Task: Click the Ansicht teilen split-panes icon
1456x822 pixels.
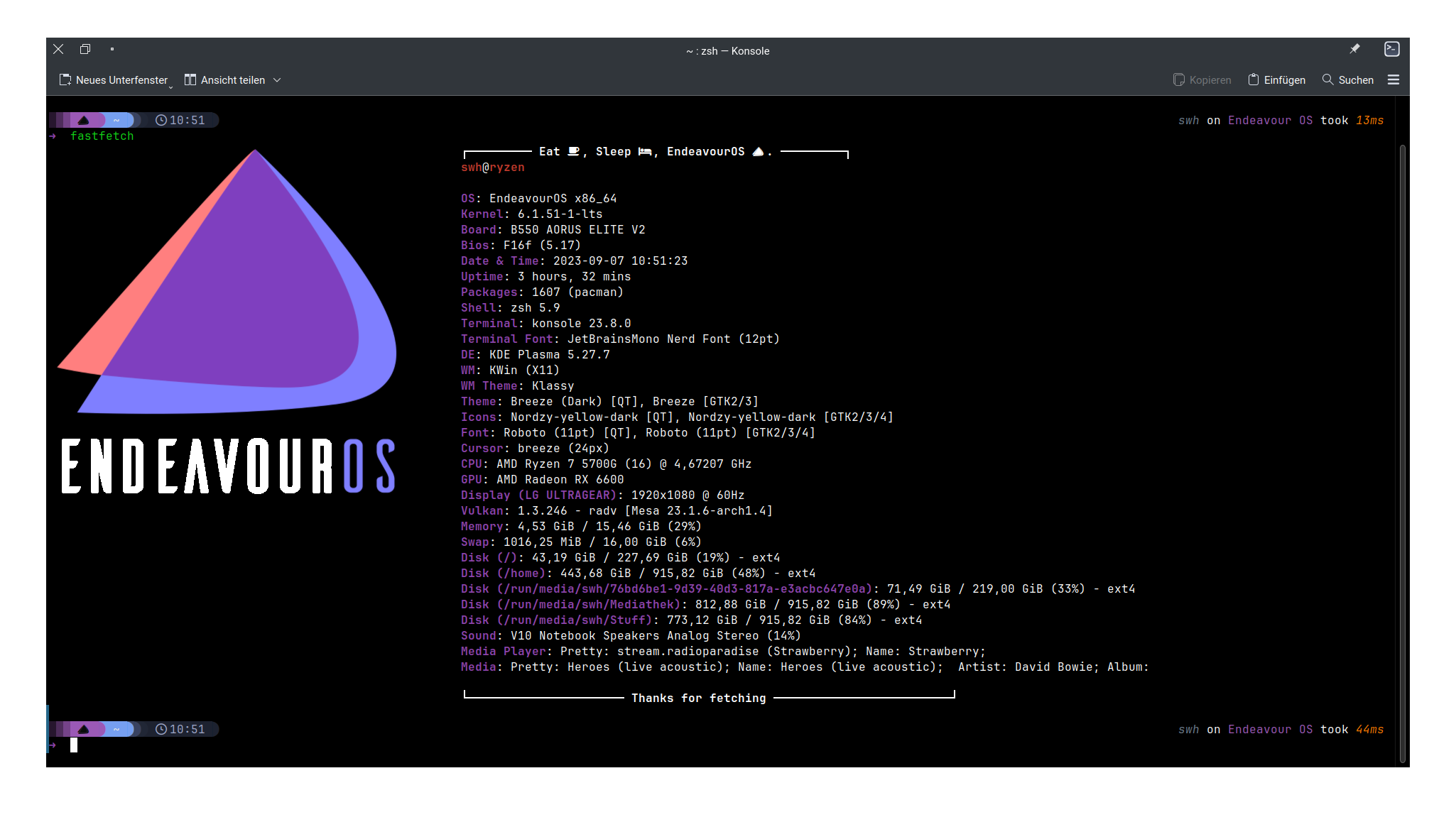Action: coord(190,80)
